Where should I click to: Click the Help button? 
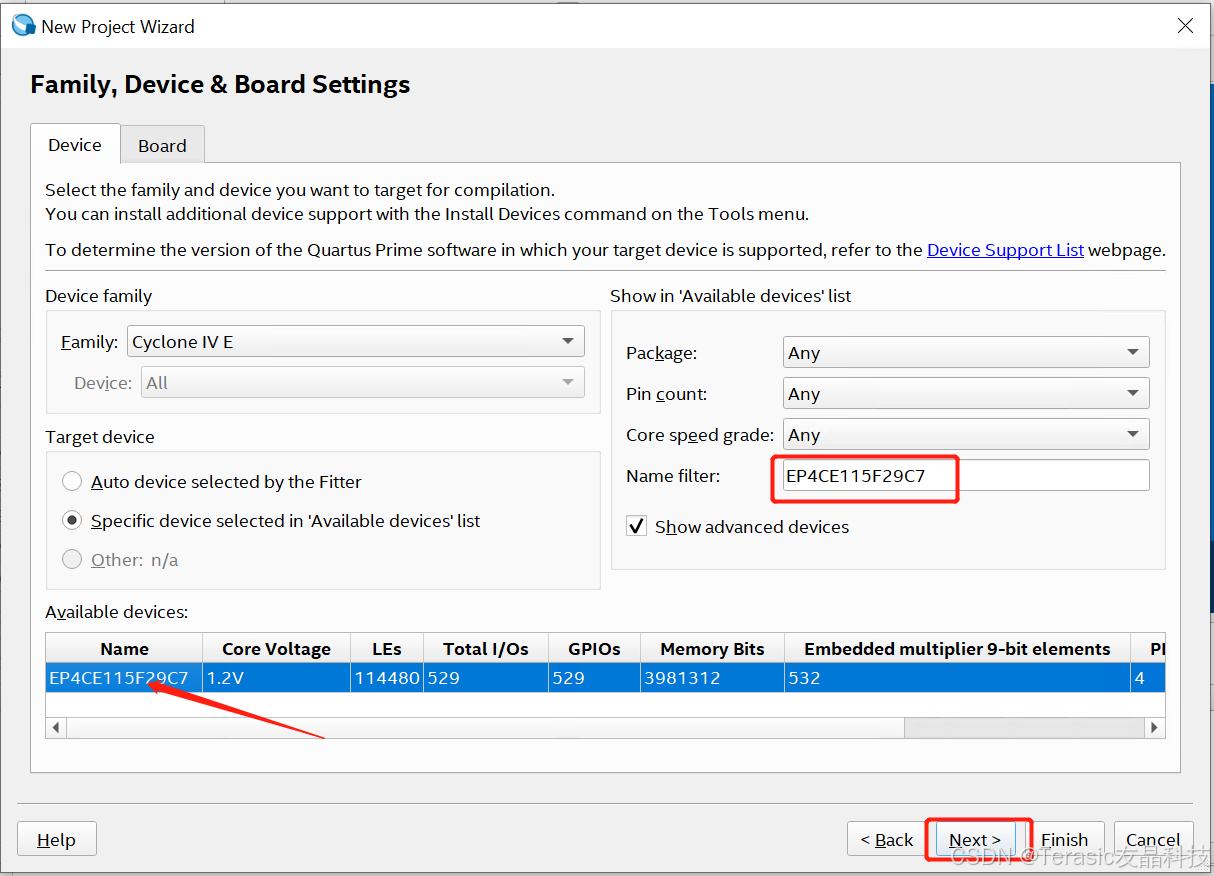57,839
